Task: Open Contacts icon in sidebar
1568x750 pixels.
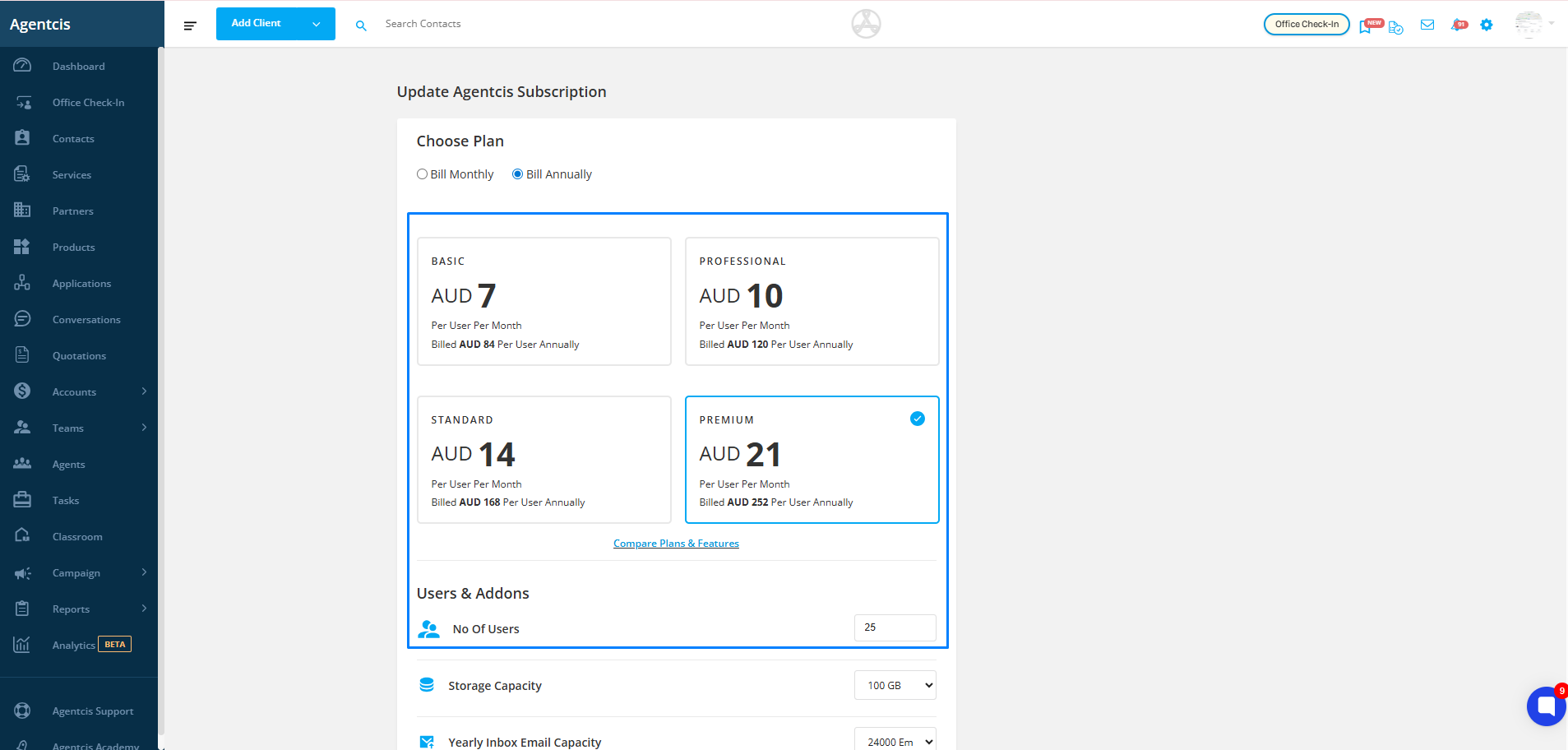Action: 22,138
